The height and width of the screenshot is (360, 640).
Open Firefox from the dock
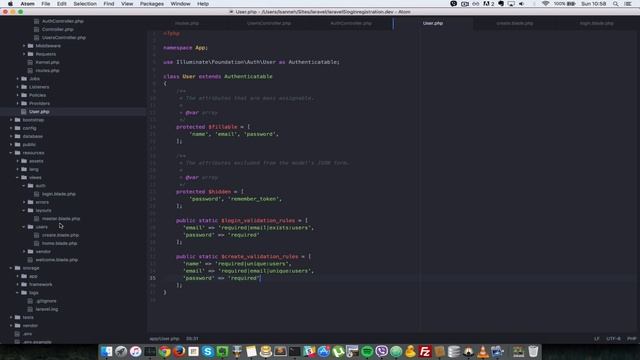coord(179,351)
